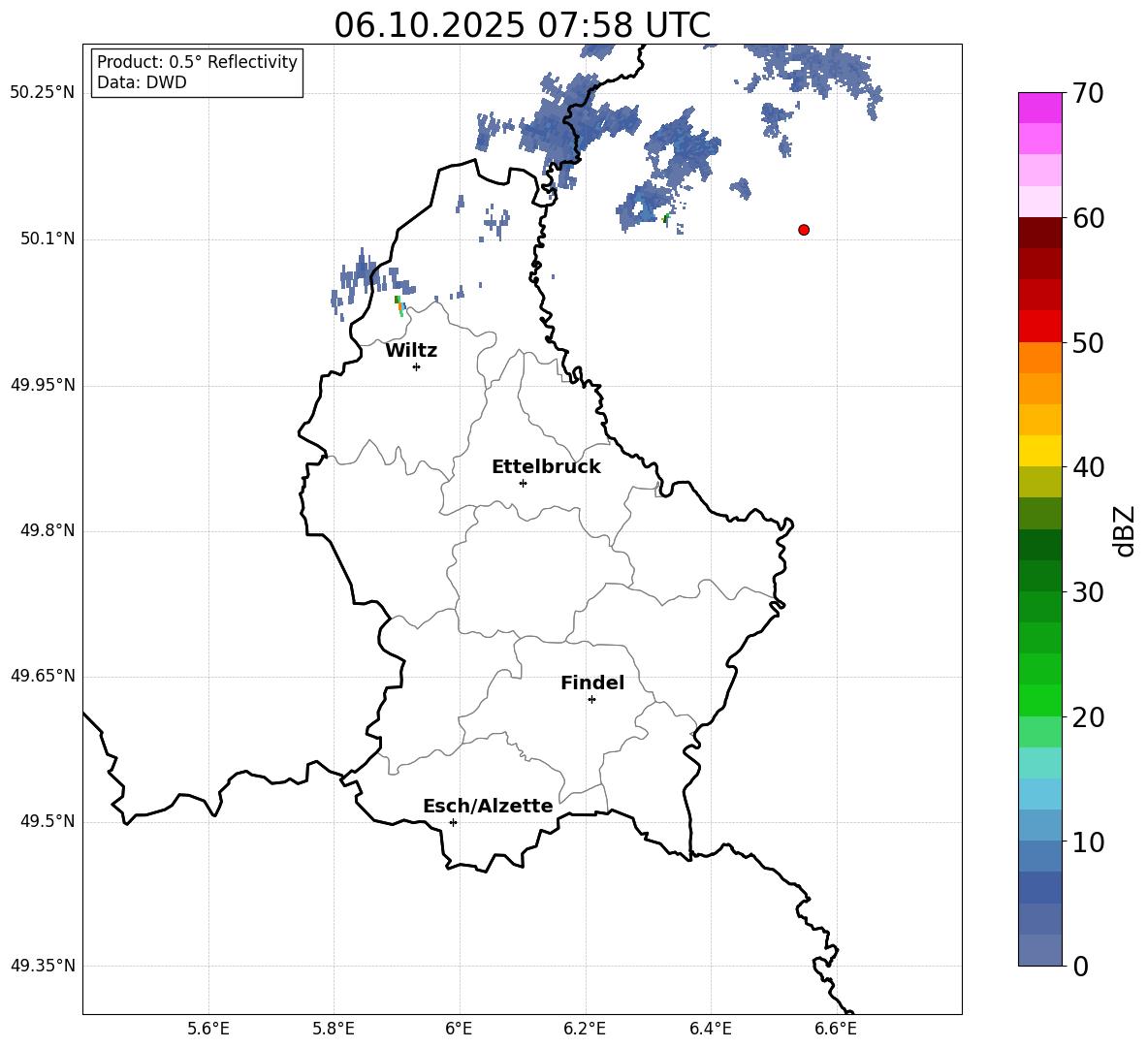This screenshot has width=1148, height=1048.
Task: Click the orange-green echo north of Wiltz
Action: click(x=399, y=306)
